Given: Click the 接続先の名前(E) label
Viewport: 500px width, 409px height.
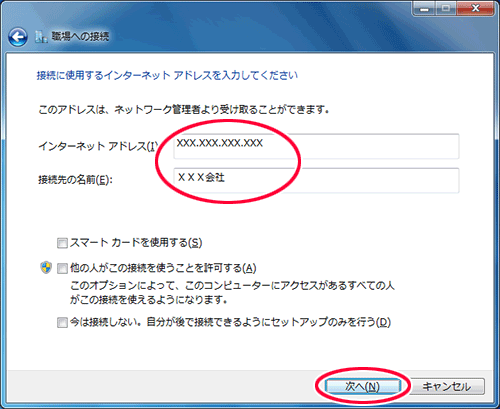Looking at the screenshot, I should pyautogui.click(x=75, y=180).
